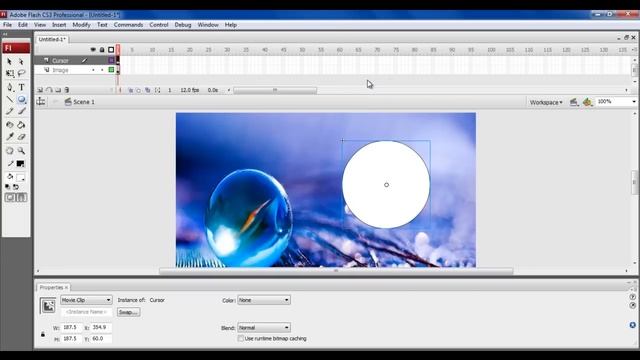This screenshot has width=640, height=360.
Task: Select the Image layer
Action: [x=60, y=70]
